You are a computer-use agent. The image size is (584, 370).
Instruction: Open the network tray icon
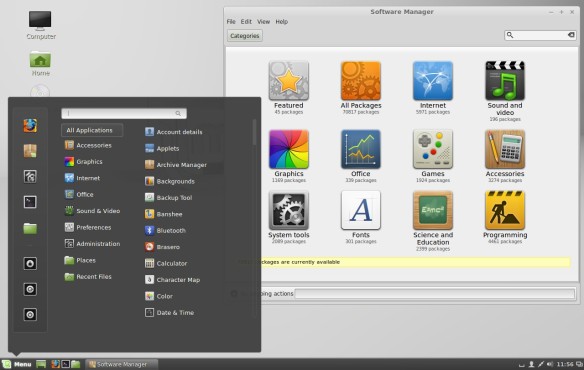tap(541, 364)
